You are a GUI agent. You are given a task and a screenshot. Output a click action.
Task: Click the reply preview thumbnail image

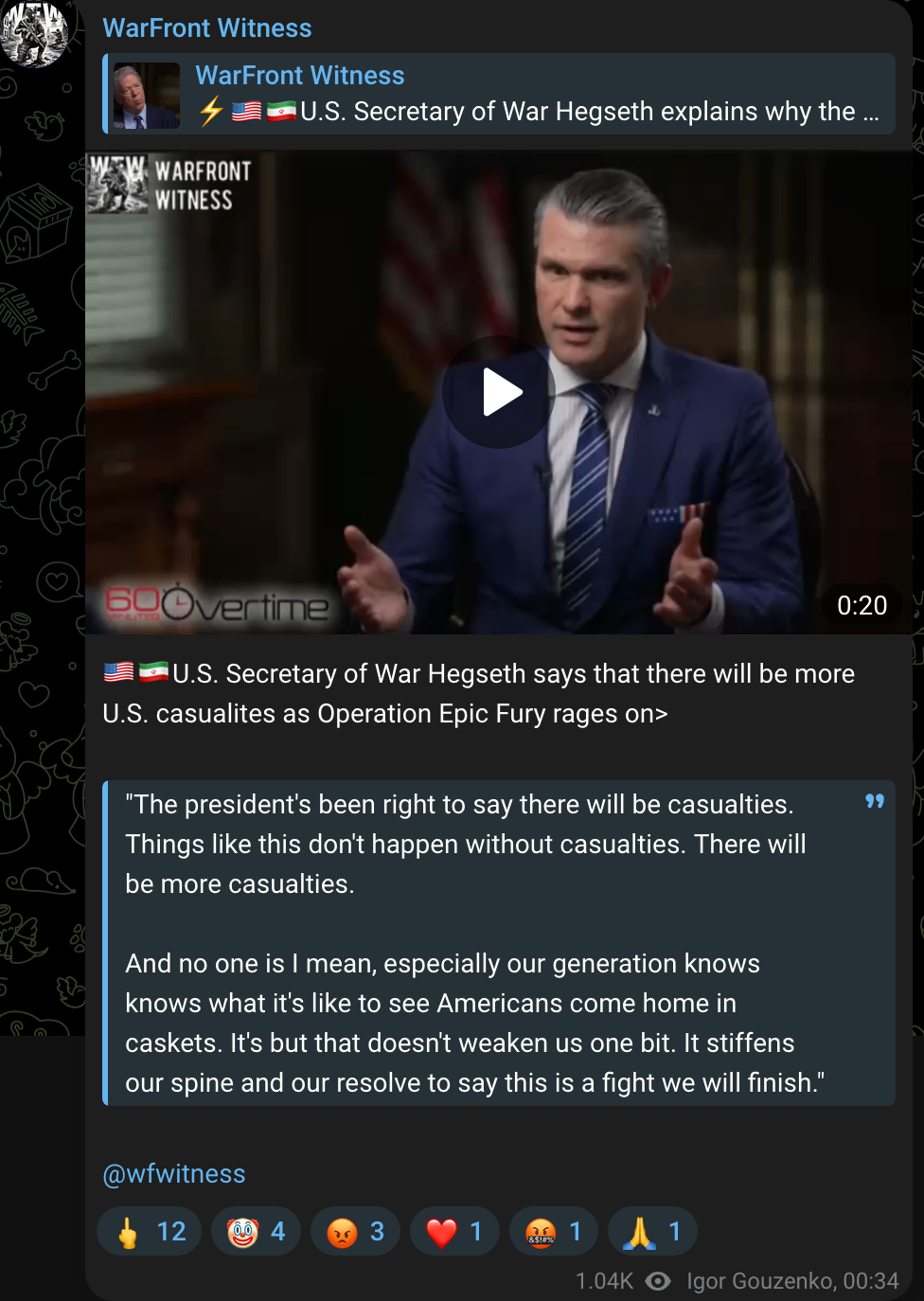click(x=147, y=96)
